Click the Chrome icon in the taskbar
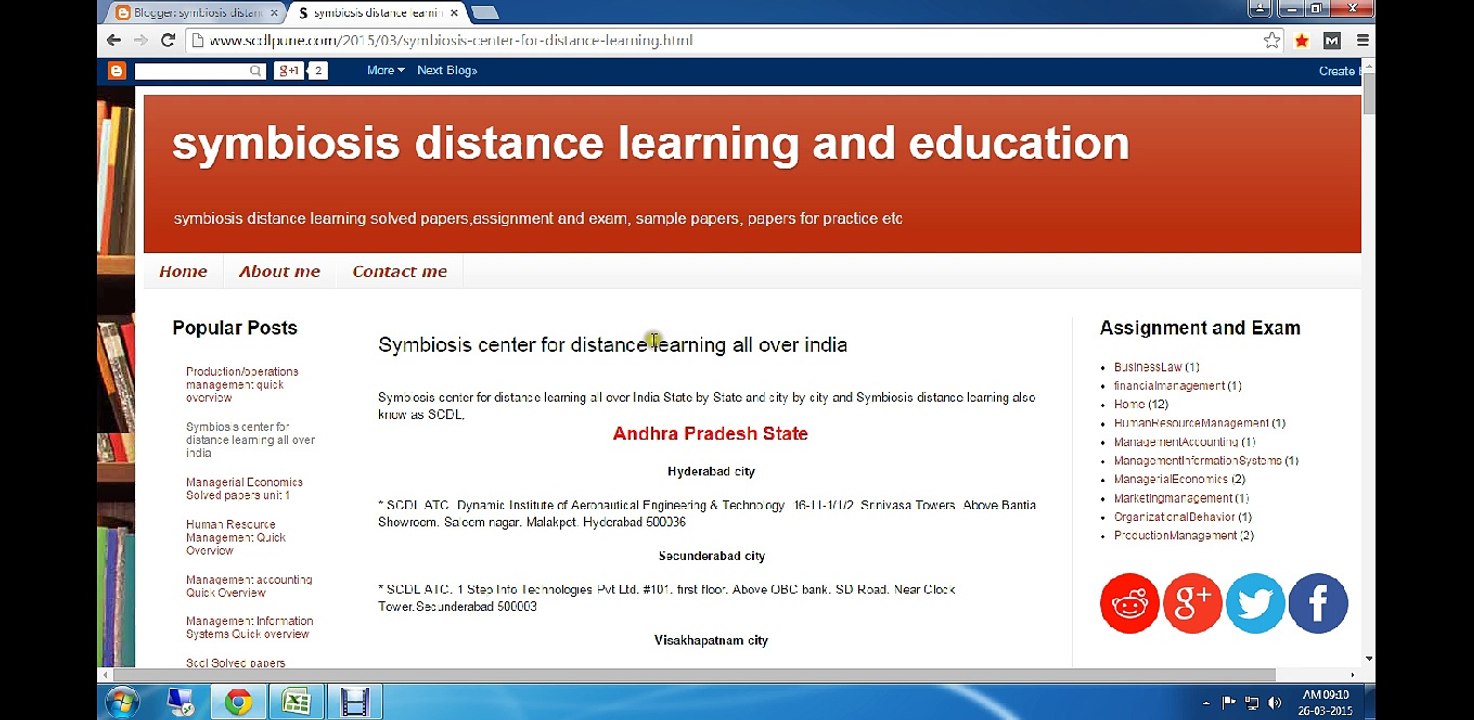 tap(238, 702)
